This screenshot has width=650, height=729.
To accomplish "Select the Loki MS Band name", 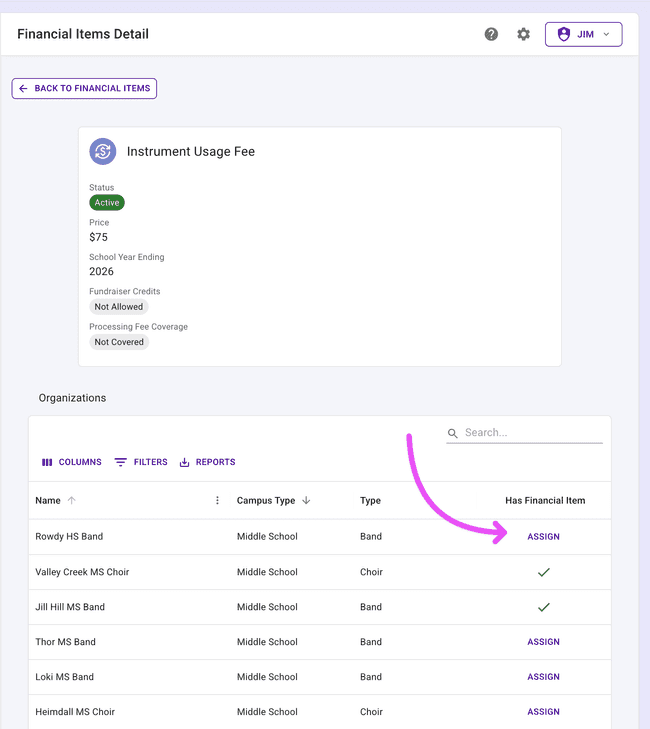I will (65, 677).
